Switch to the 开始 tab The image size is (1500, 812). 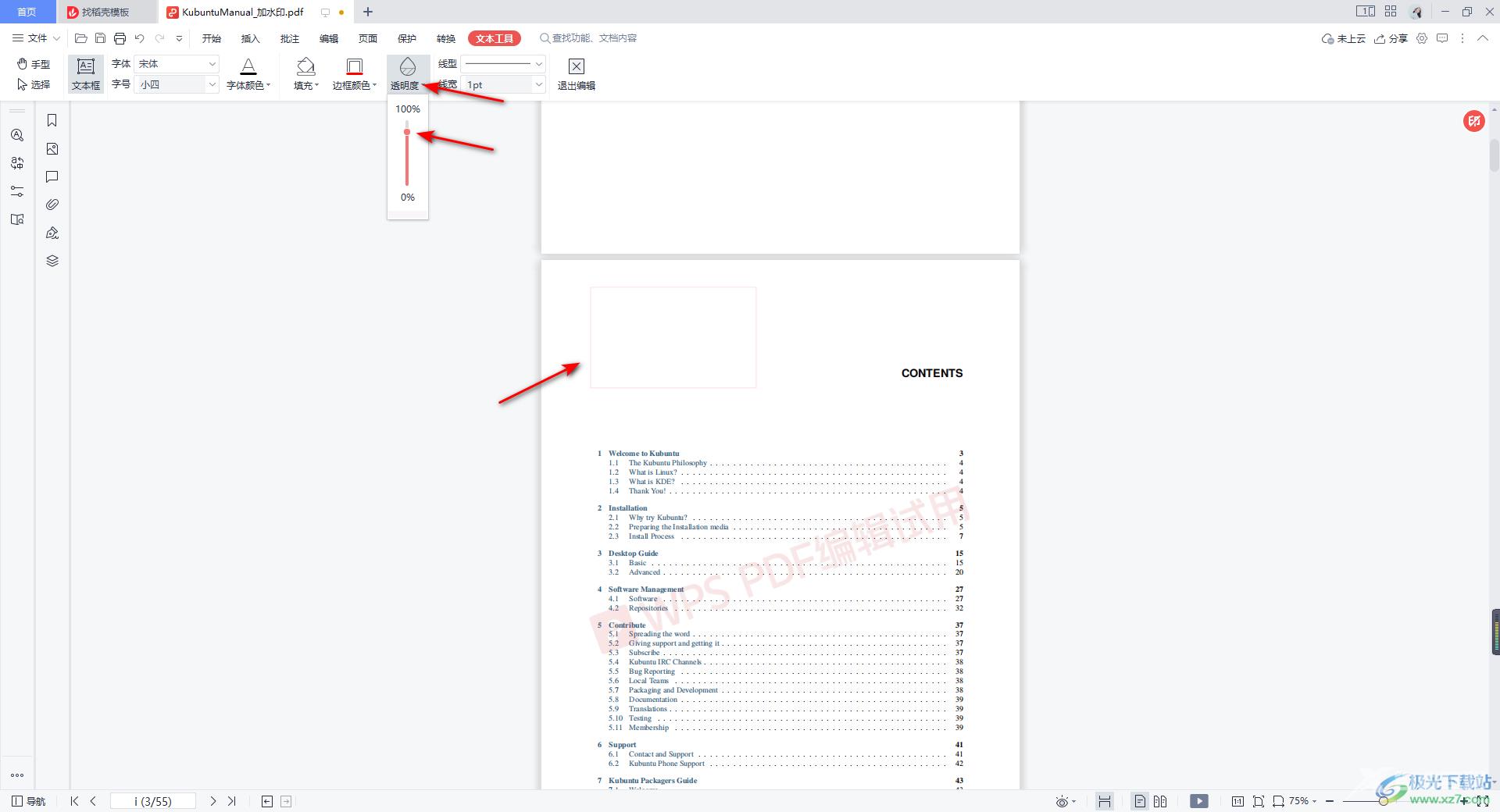tap(212, 38)
